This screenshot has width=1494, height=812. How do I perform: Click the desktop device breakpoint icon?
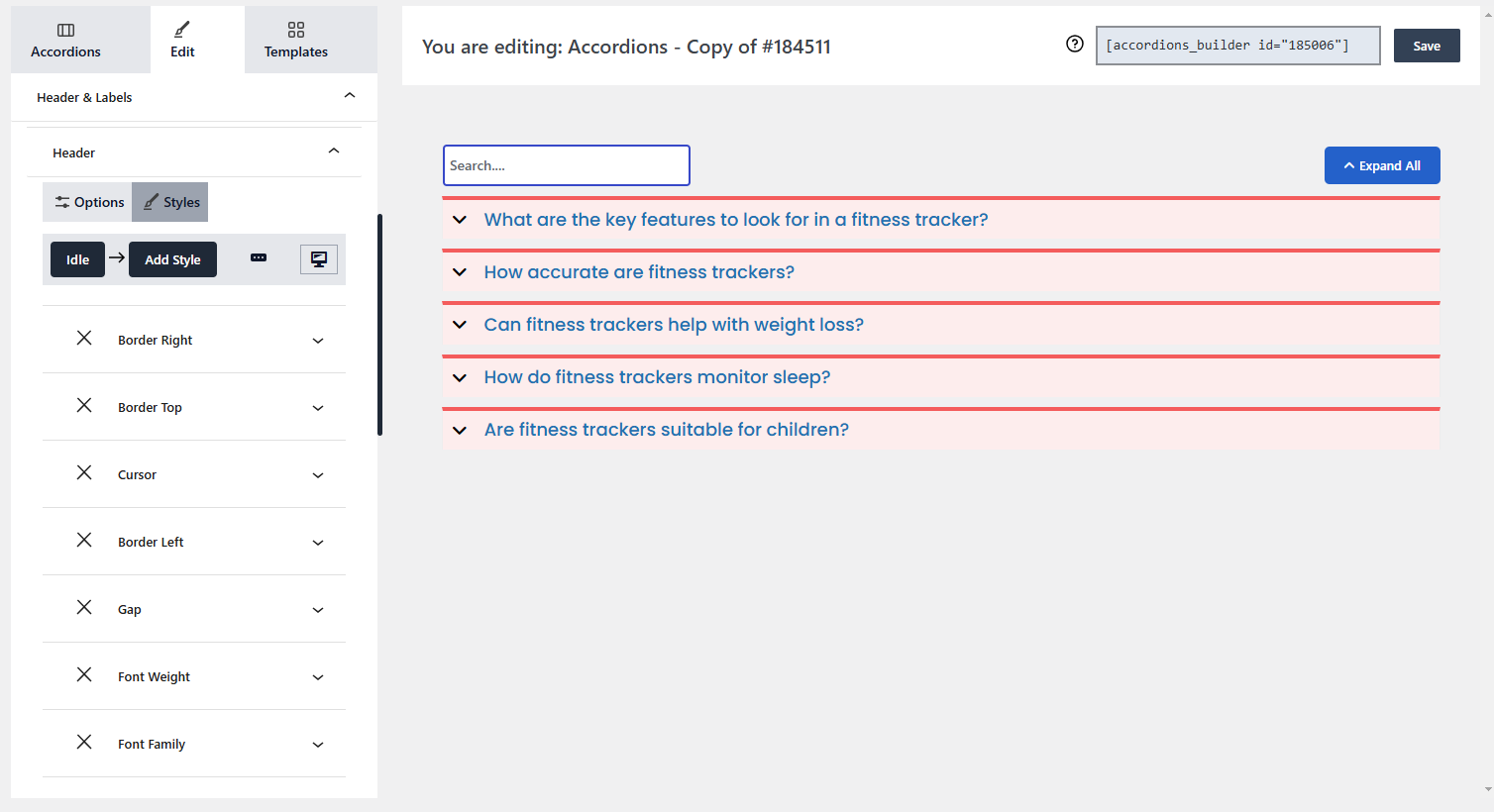pyautogui.click(x=319, y=259)
